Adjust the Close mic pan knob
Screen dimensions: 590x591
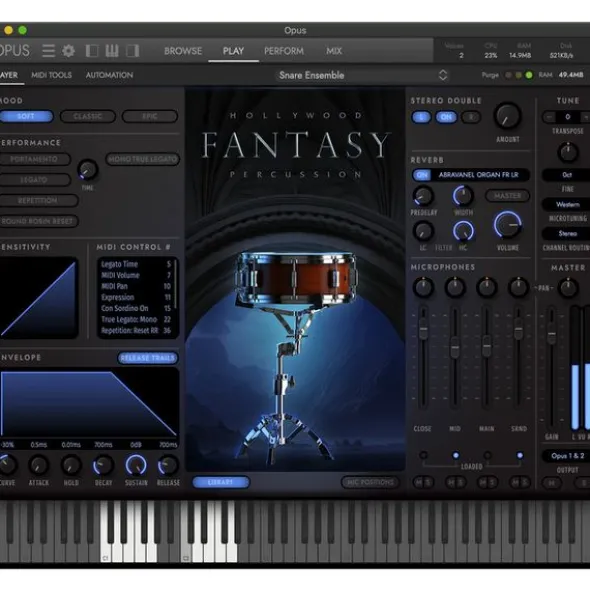423,287
